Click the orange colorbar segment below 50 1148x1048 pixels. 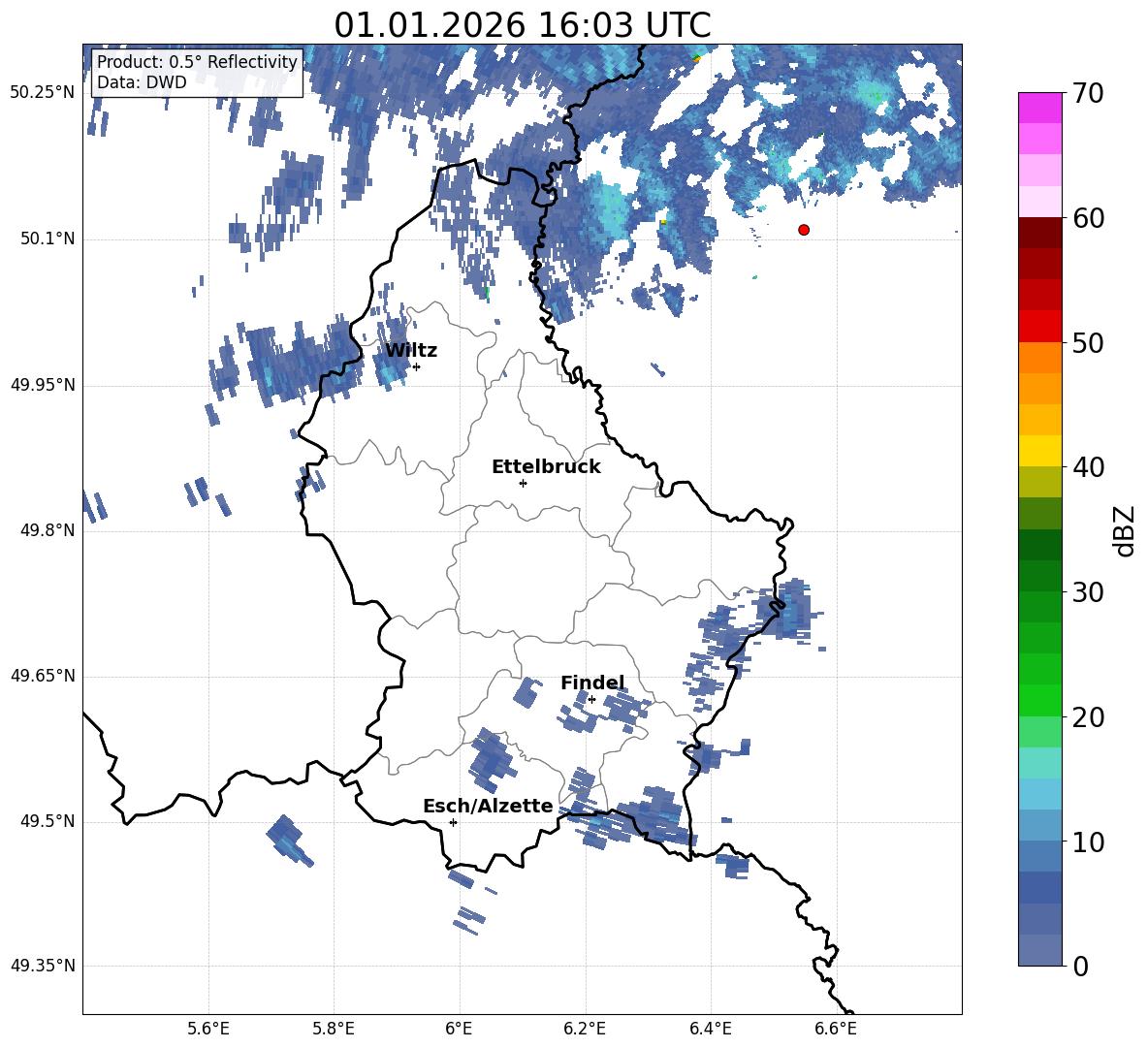(1039, 358)
